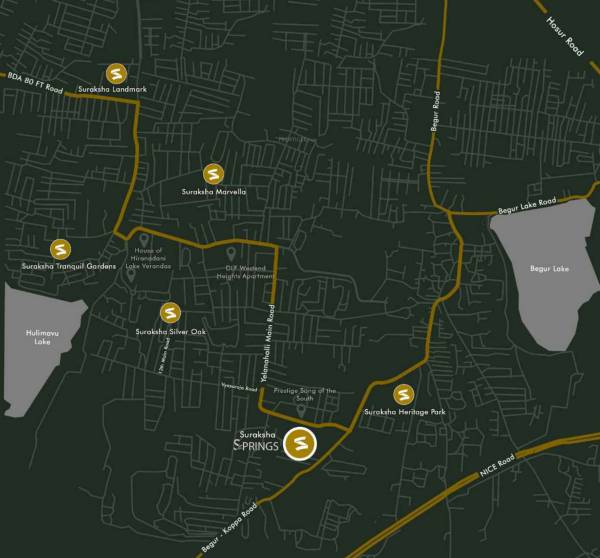600x558 pixels.
Task: Select the Suraksha Tranquil Gardens S marker
Action: (x=60, y=250)
